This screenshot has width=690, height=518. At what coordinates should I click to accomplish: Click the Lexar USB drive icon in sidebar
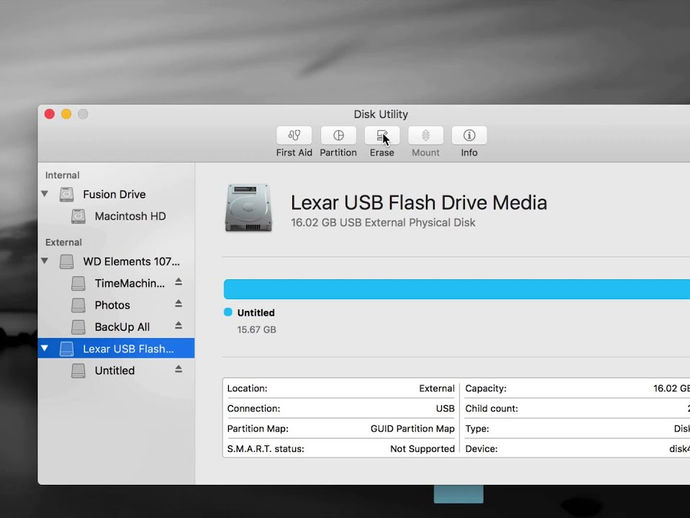coord(66,349)
